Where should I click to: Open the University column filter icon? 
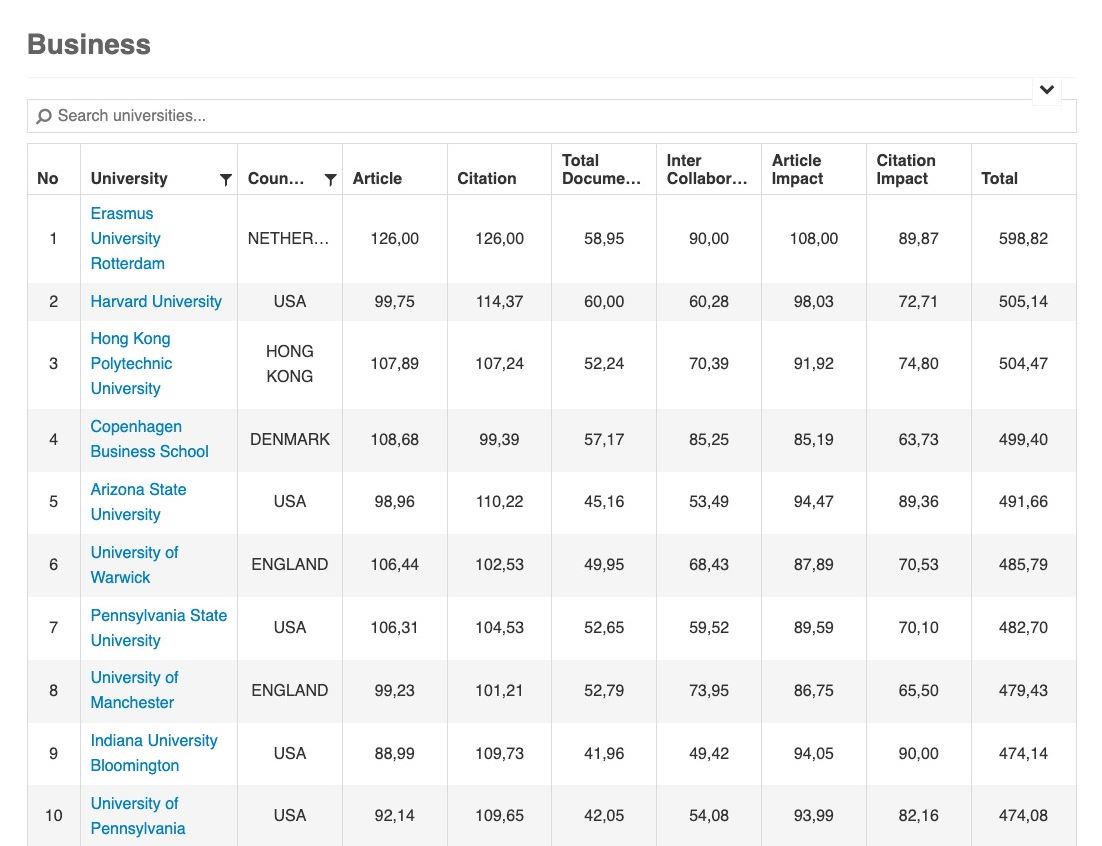coord(226,179)
